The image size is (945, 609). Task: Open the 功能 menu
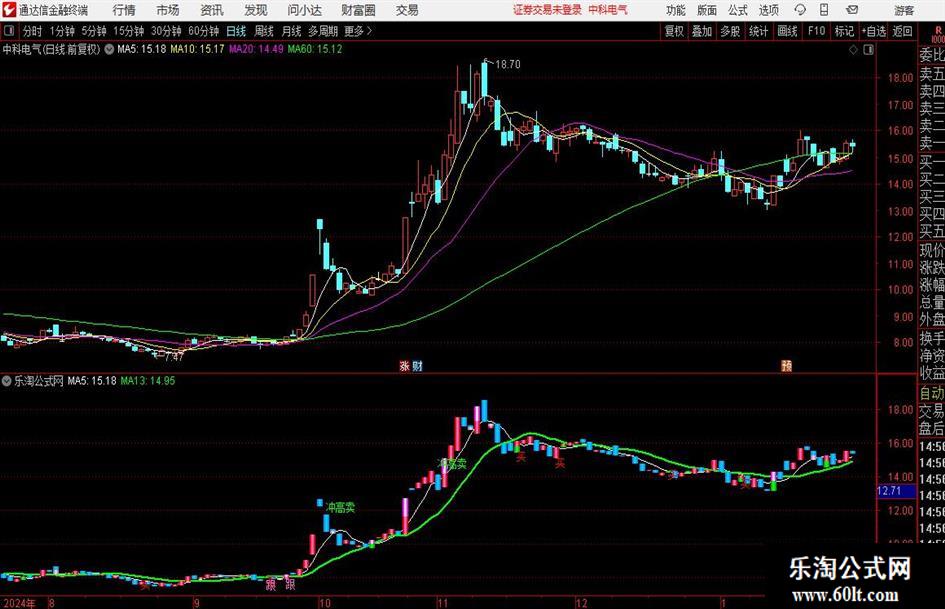[676, 10]
